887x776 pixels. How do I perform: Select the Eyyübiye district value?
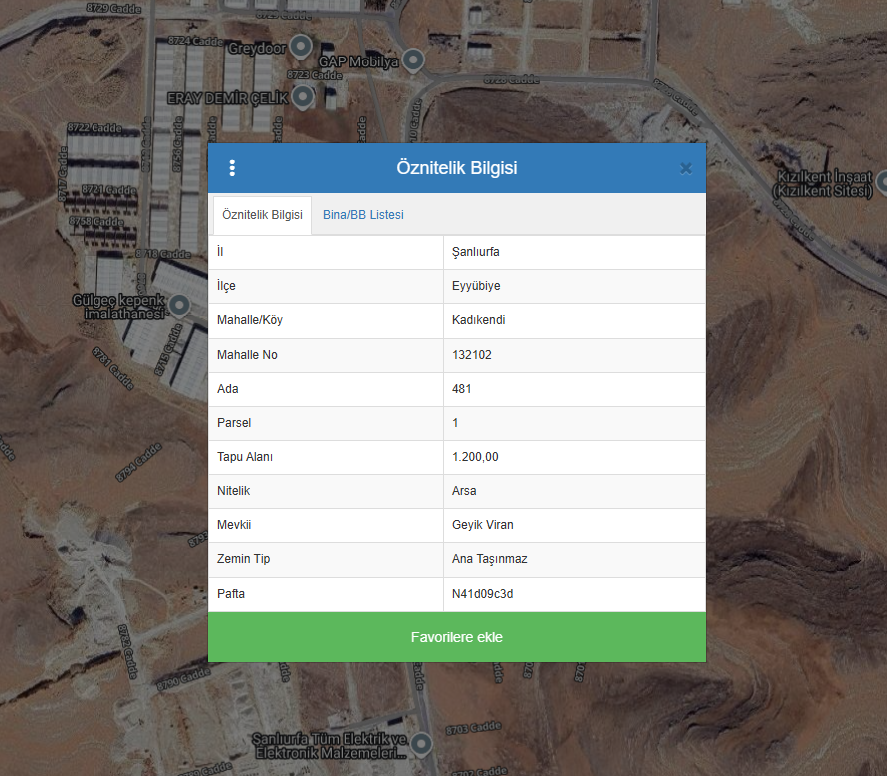tap(476, 286)
